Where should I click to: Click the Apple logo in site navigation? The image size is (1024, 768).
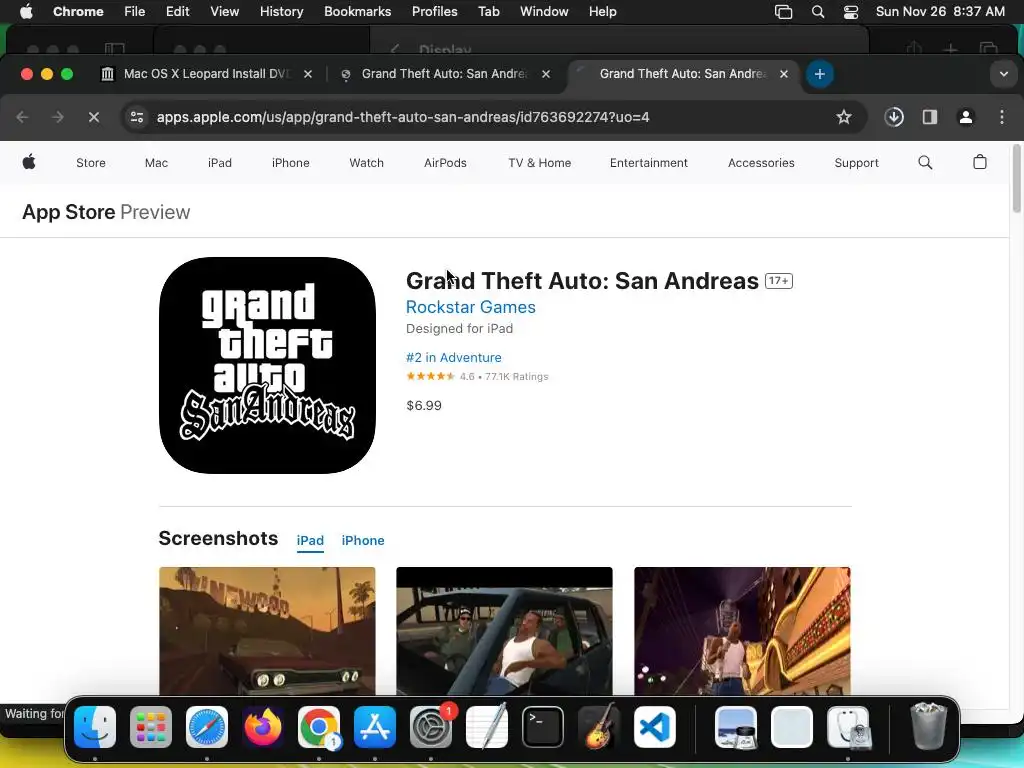(x=29, y=162)
